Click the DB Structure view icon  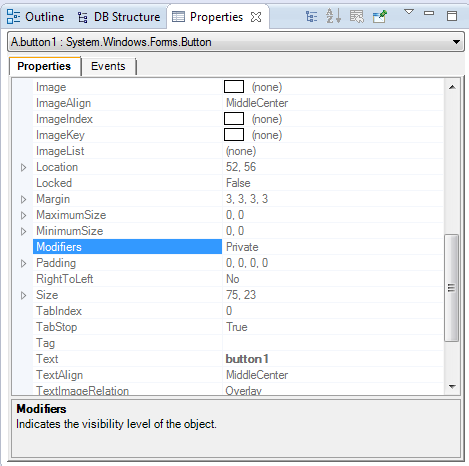[x=83, y=17]
